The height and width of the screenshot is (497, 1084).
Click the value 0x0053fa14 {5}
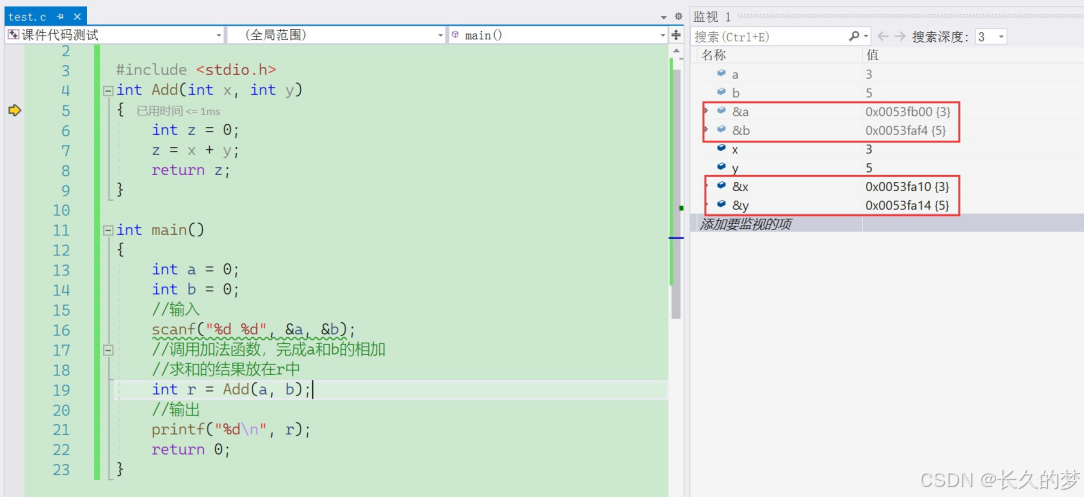click(907, 205)
